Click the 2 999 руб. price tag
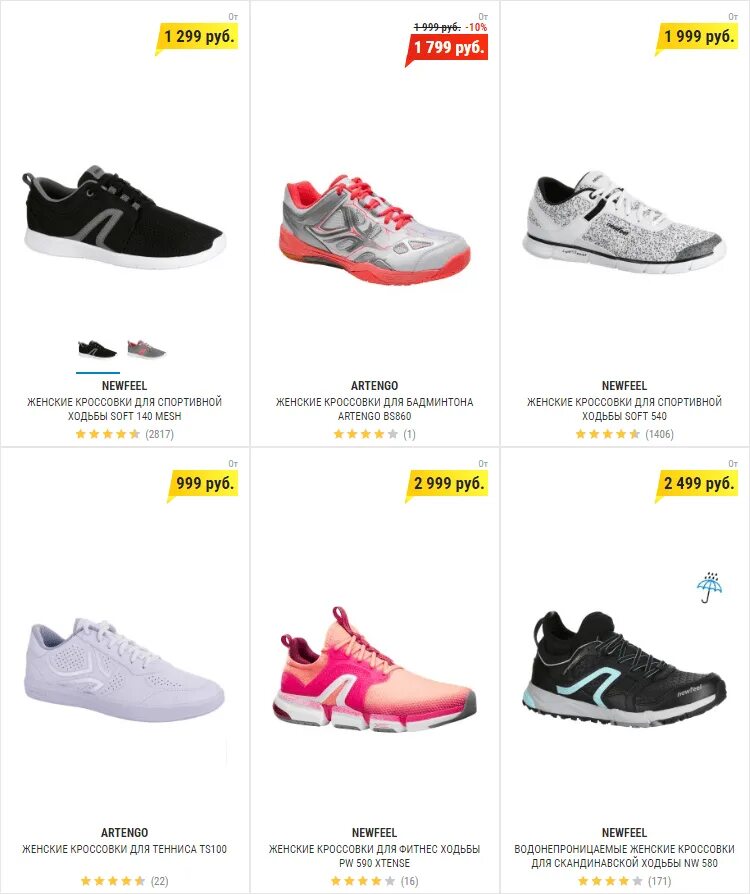750x894 pixels. pos(447,485)
